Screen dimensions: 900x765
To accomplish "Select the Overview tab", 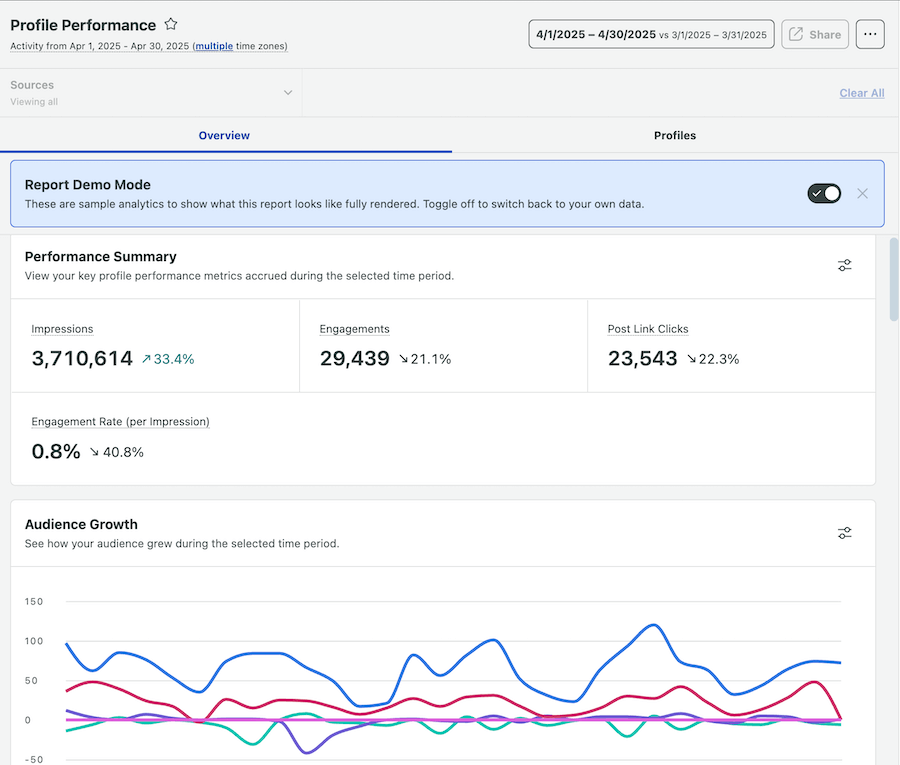I will [224, 135].
